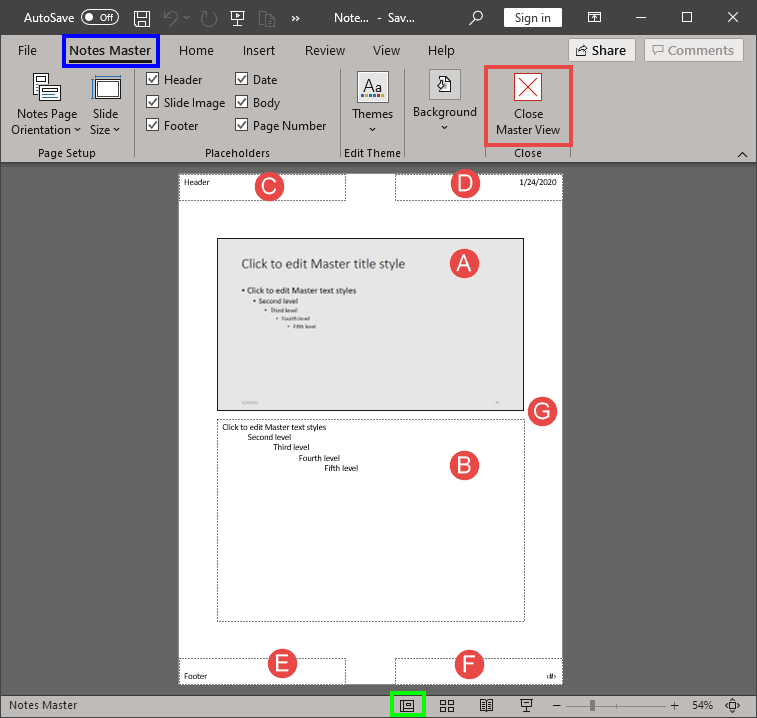757x718 pixels.
Task: Expand the Themes dropdown
Action: (x=372, y=105)
